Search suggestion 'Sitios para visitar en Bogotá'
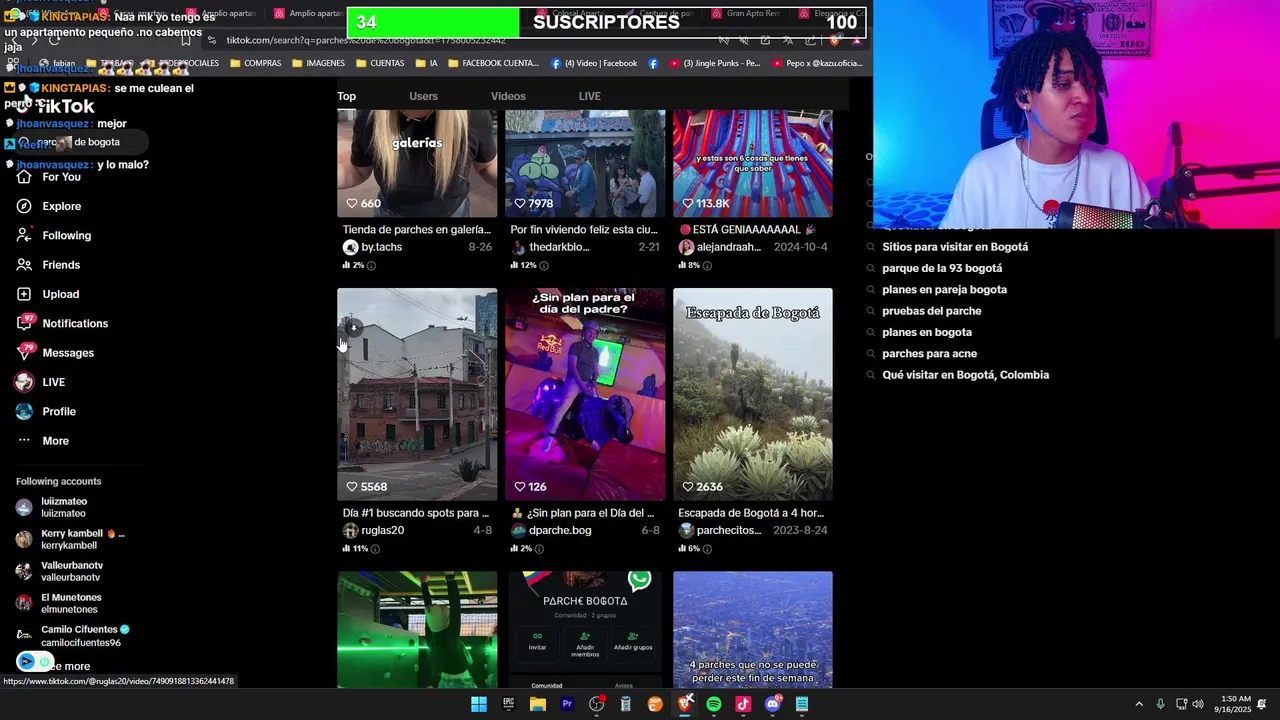The width and height of the screenshot is (1280, 720). 954,247
